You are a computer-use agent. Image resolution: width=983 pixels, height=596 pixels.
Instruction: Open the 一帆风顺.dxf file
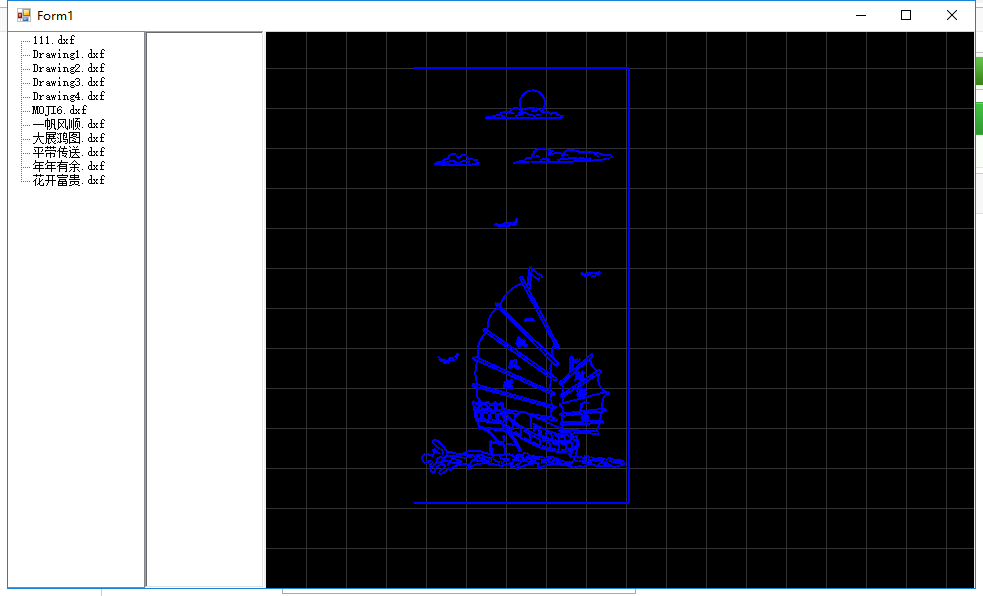[x=68, y=124]
